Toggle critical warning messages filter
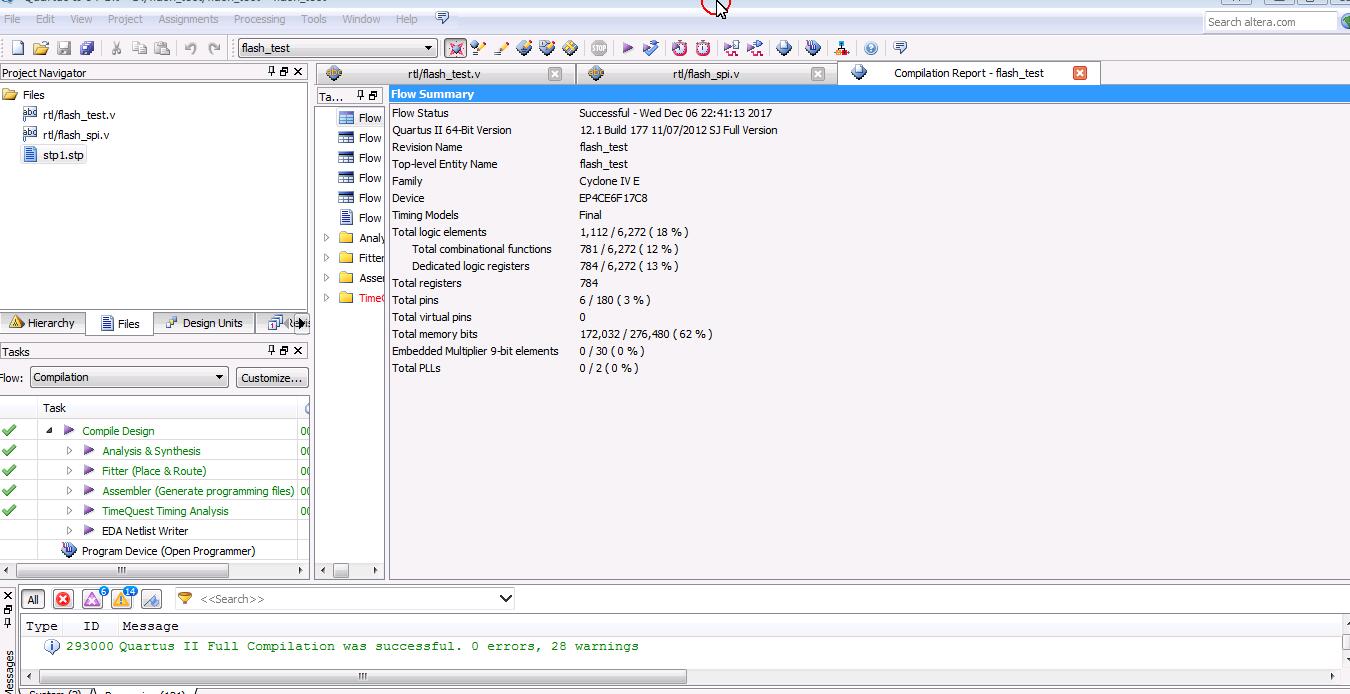This screenshot has height=694, width=1350. (x=92, y=599)
